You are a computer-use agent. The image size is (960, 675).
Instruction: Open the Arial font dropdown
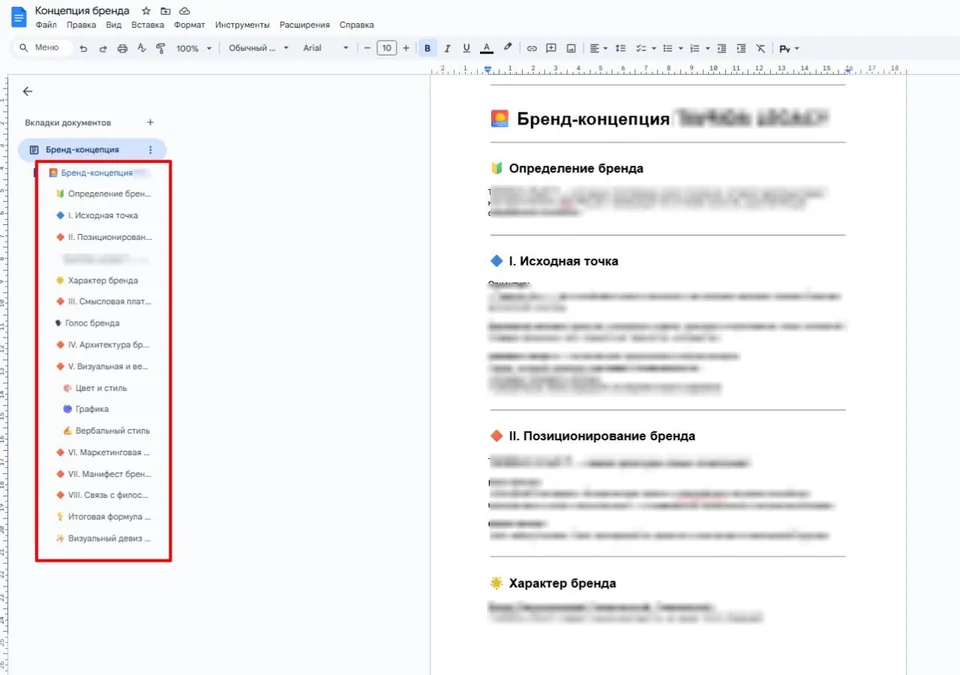[x=326, y=48]
